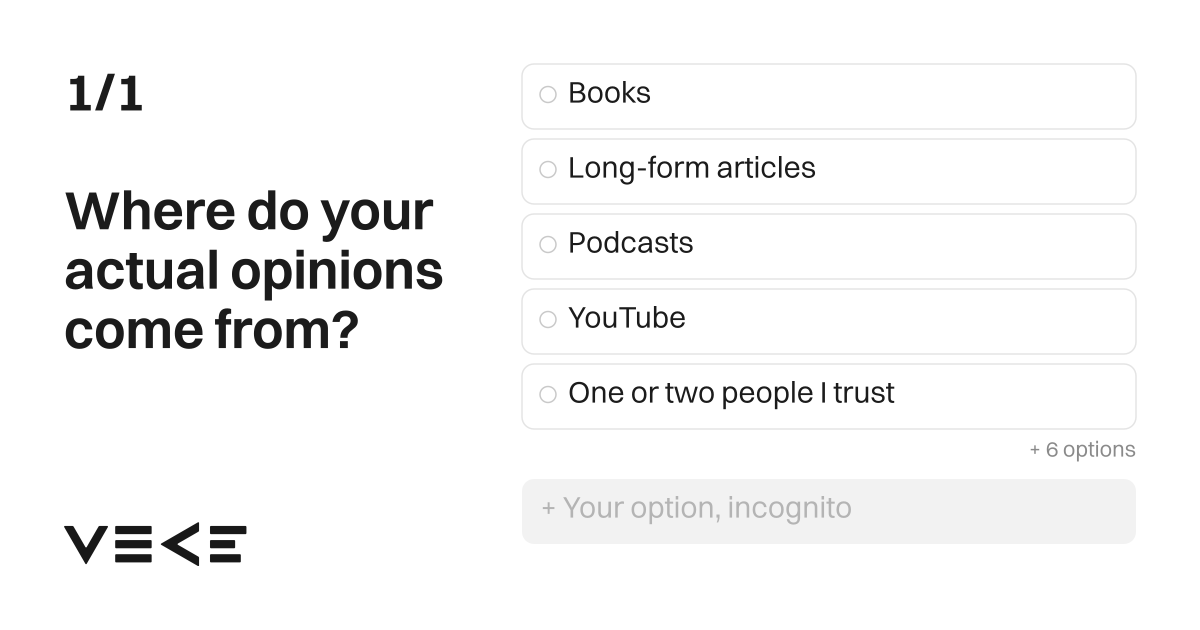Mark the YouTube radio circle
Screen dimensions: 1200x630
coord(547,320)
